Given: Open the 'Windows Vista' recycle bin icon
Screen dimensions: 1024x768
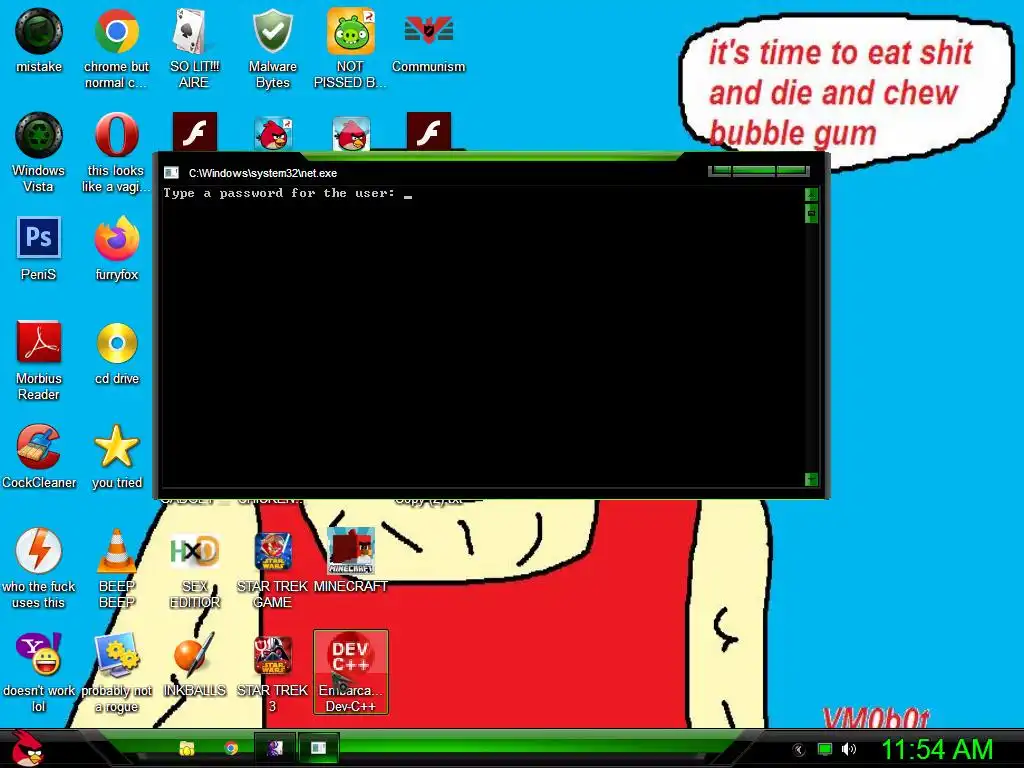Looking at the screenshot, I should click(x=39, y=152).
